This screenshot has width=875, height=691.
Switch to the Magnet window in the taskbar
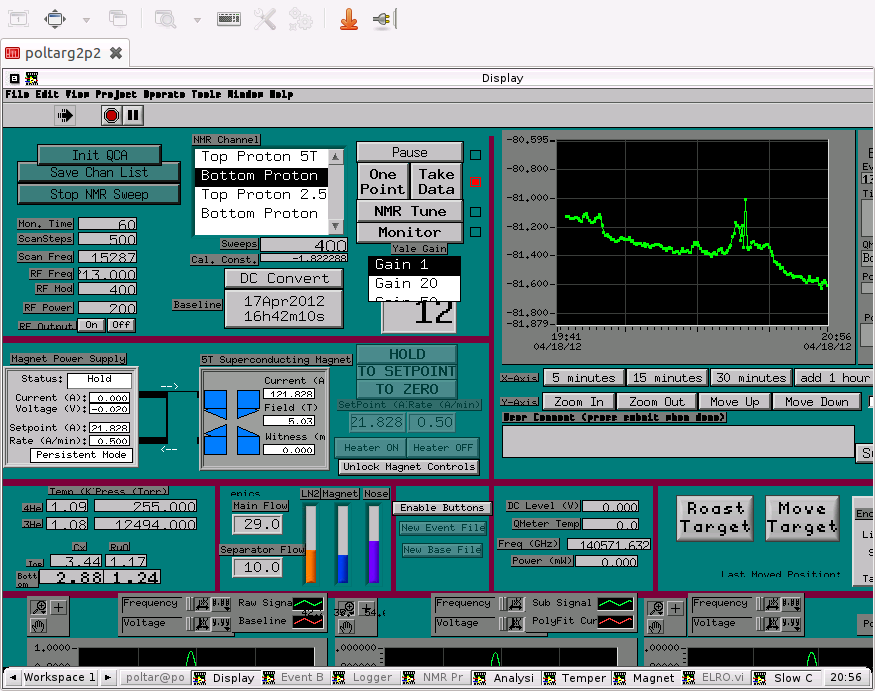646,678
